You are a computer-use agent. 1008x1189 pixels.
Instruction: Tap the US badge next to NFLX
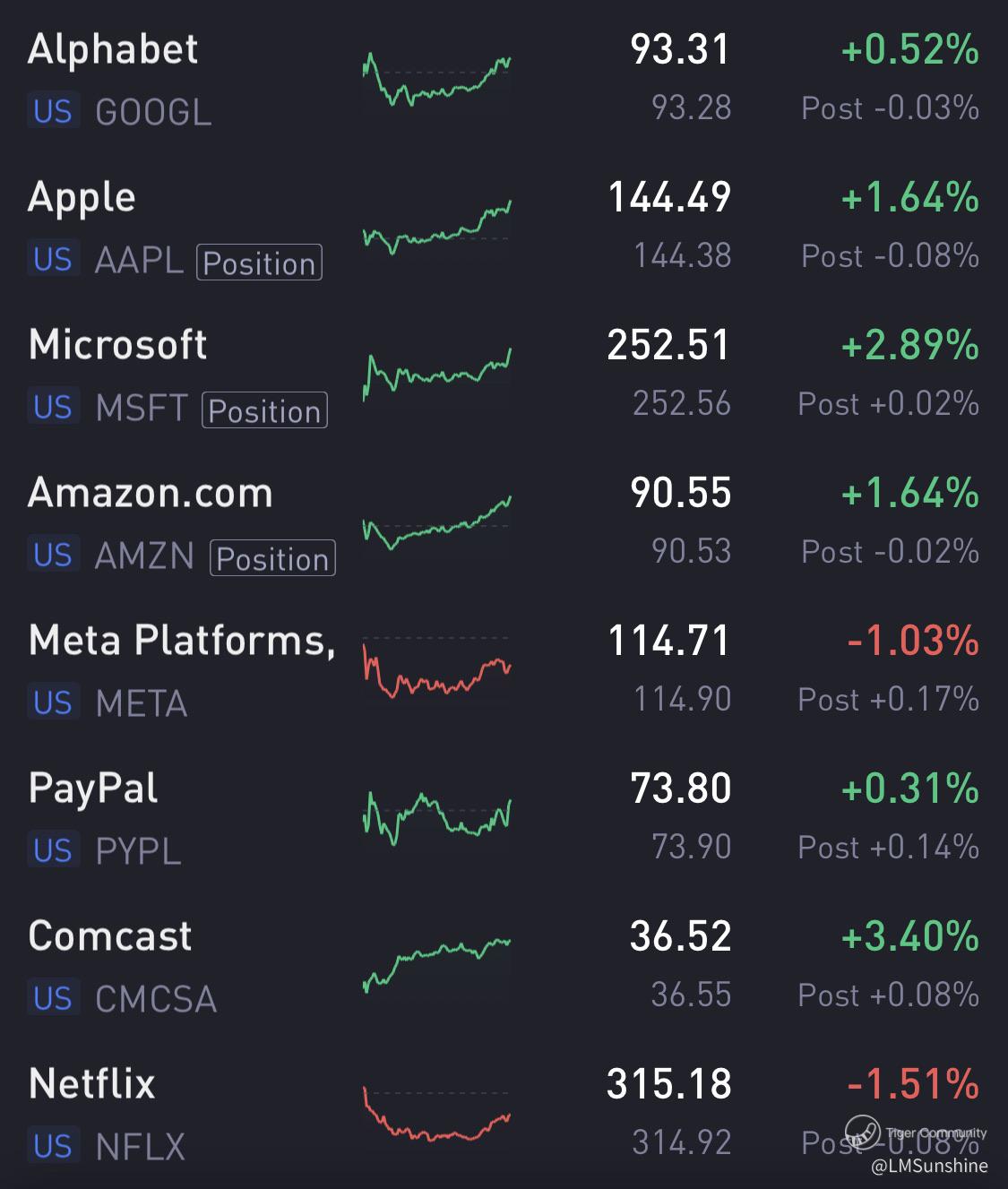[x=53, y=1146]
